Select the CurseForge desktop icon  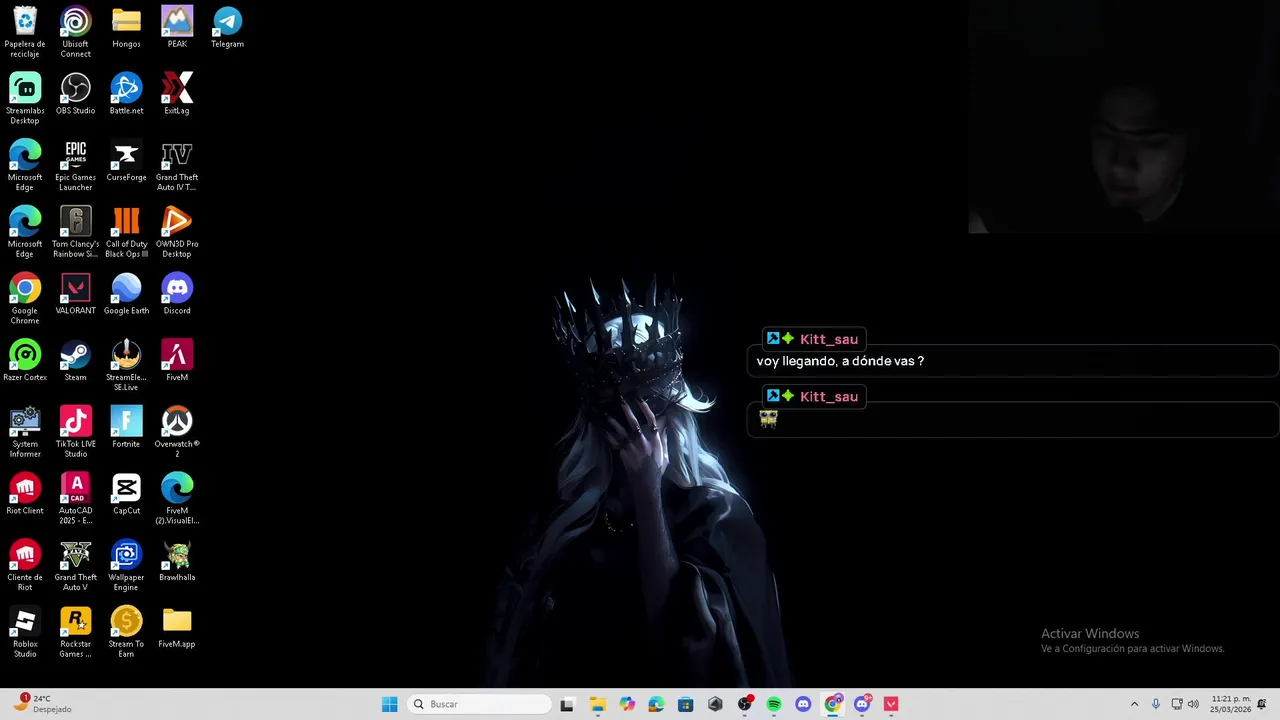coord(126,161)
